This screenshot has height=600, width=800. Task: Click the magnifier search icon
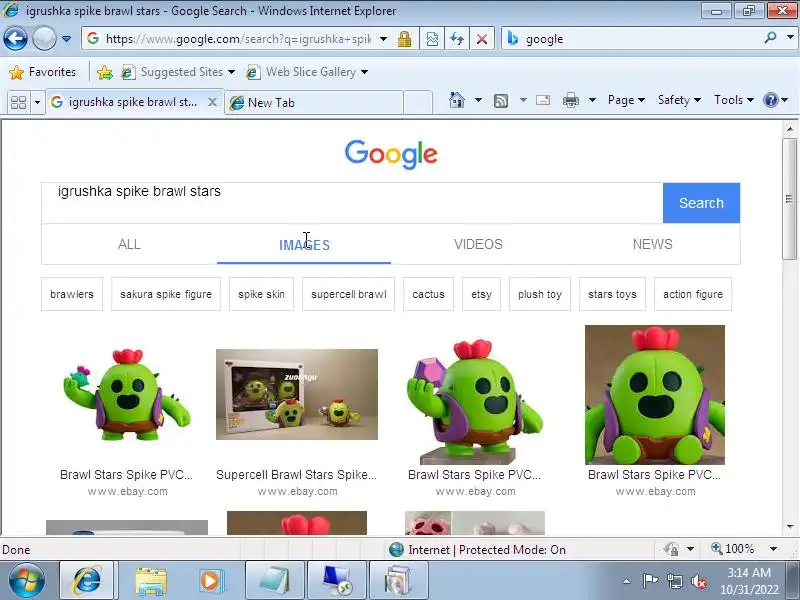770,38
